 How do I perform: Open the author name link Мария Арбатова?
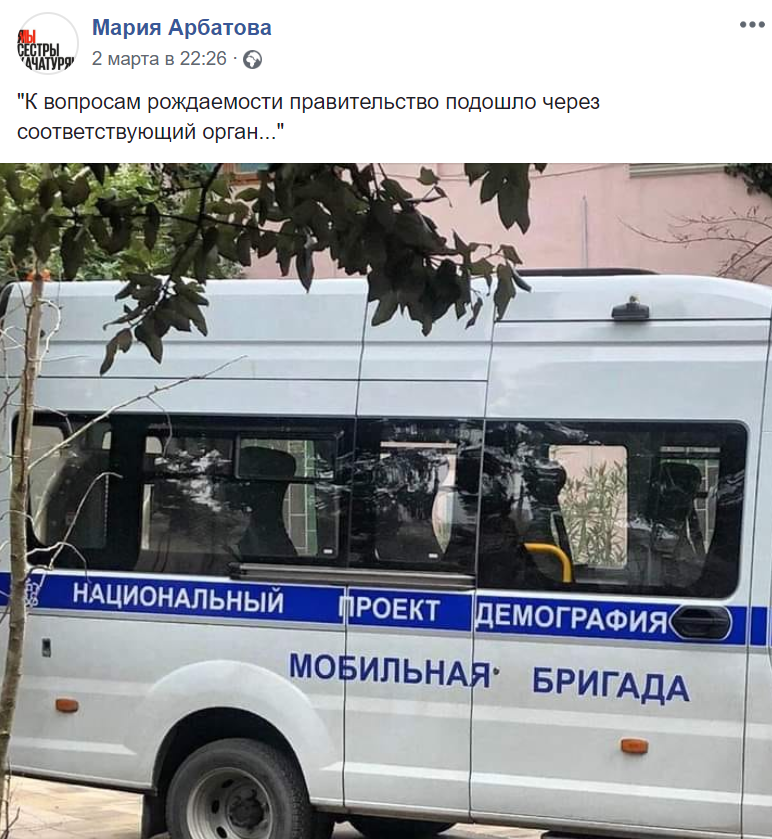tap(182, 27)
